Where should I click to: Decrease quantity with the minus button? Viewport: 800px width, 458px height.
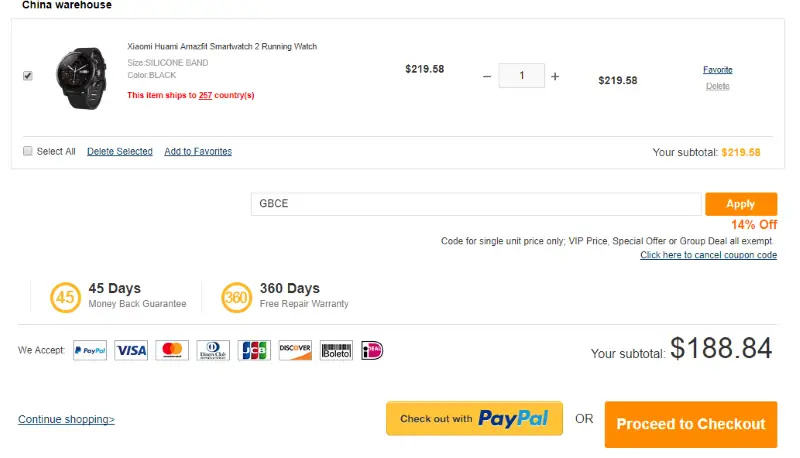point(487,76)
